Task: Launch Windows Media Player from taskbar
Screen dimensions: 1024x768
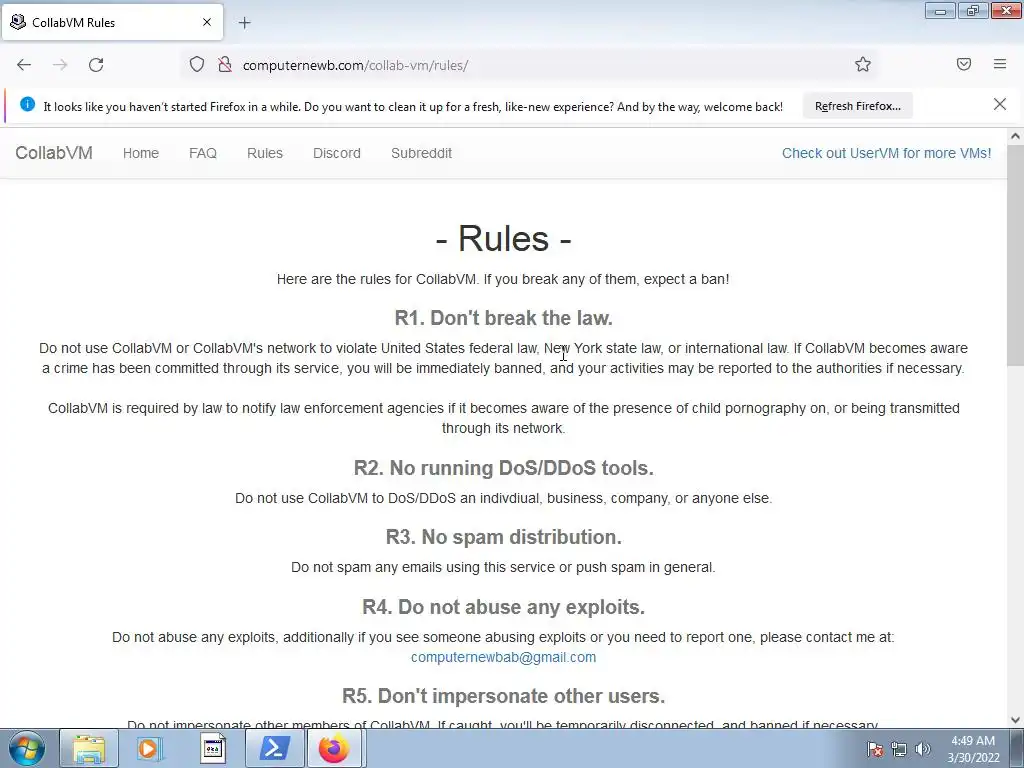Action: point(150,748)
